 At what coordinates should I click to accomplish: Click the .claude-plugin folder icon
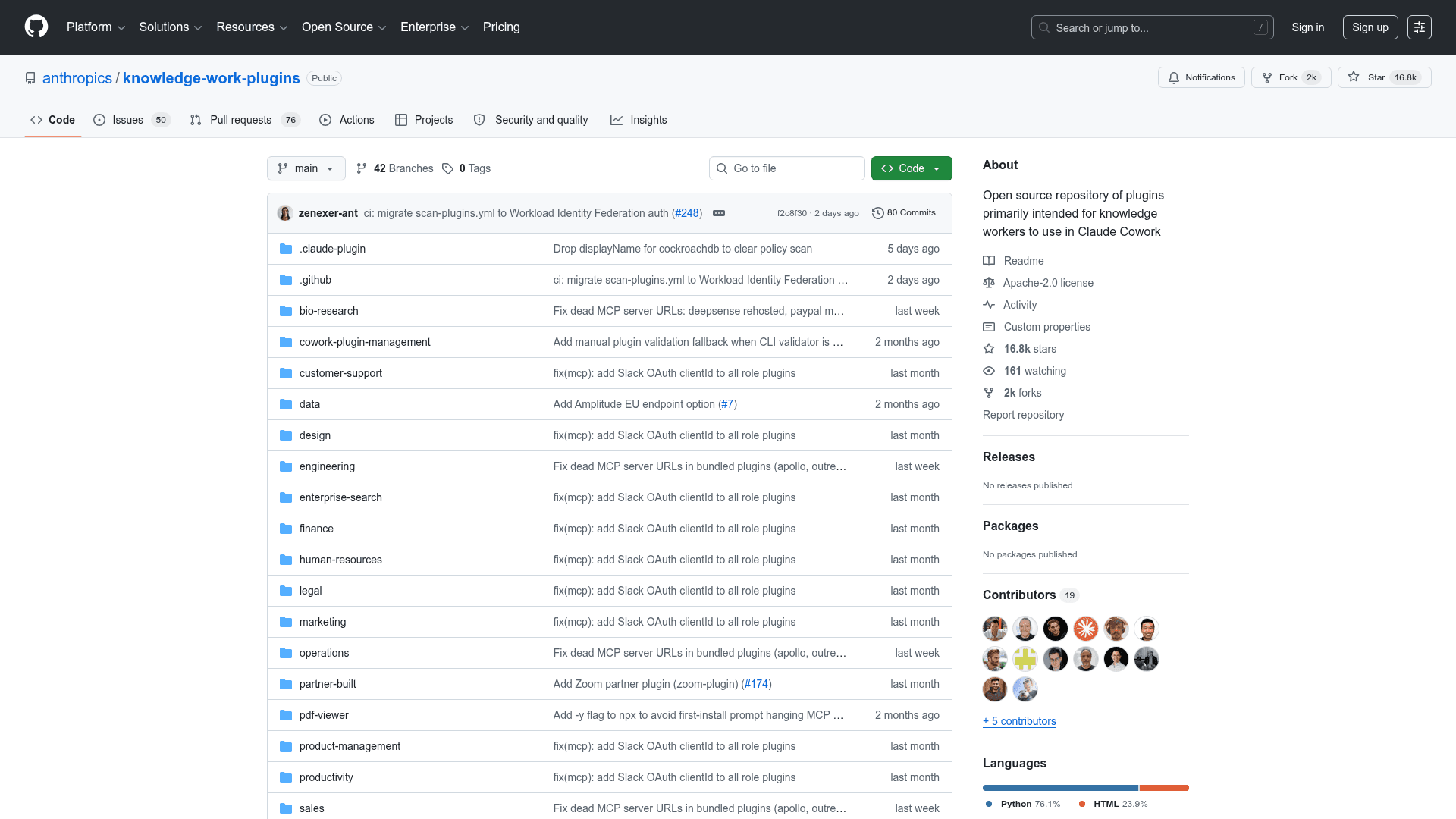click(x=286, y=249)
